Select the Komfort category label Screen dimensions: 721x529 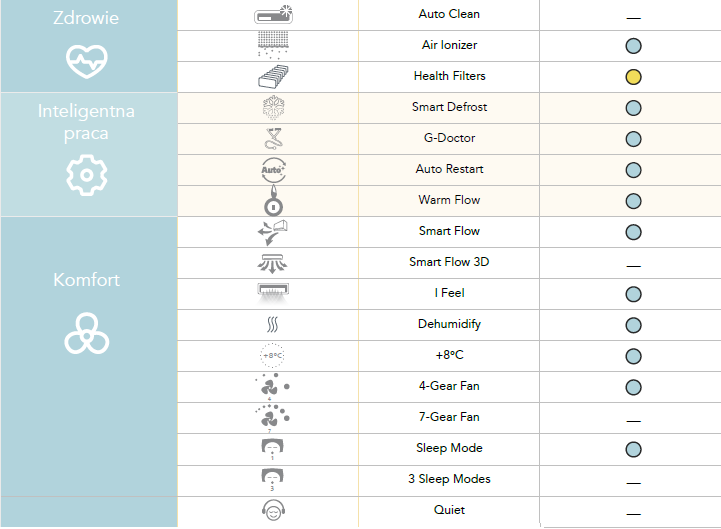(86, 280)
